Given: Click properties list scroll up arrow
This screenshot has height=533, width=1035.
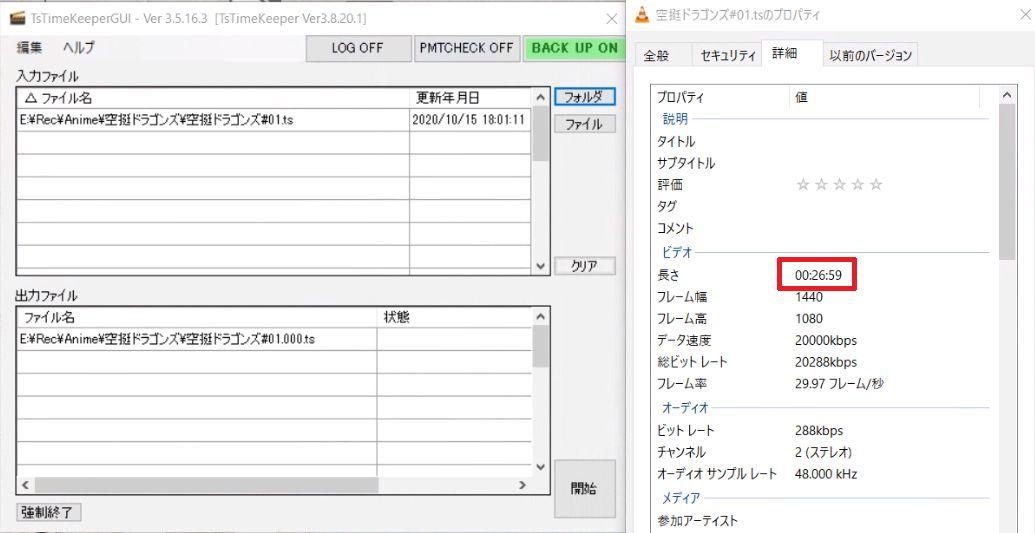Looking at the screenshot, I should (1007, 96).
